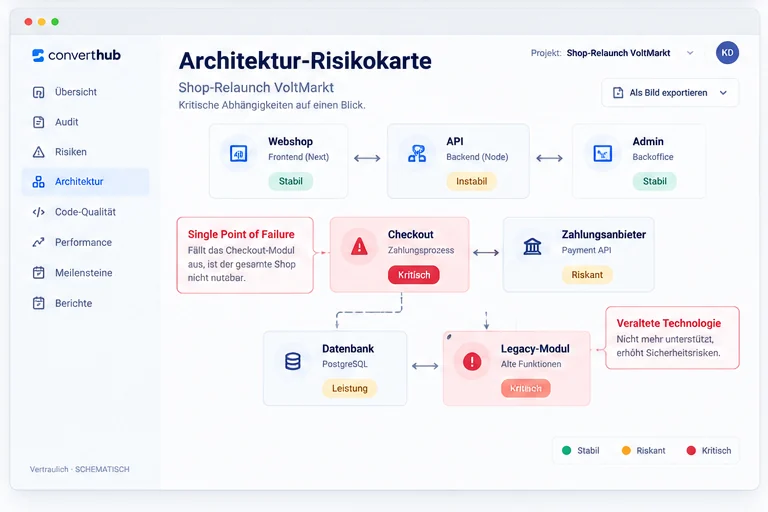This screenshot has height=512, width=768.
Task: Click the Instabil badge on API
Action: click(x=471, y=181)
